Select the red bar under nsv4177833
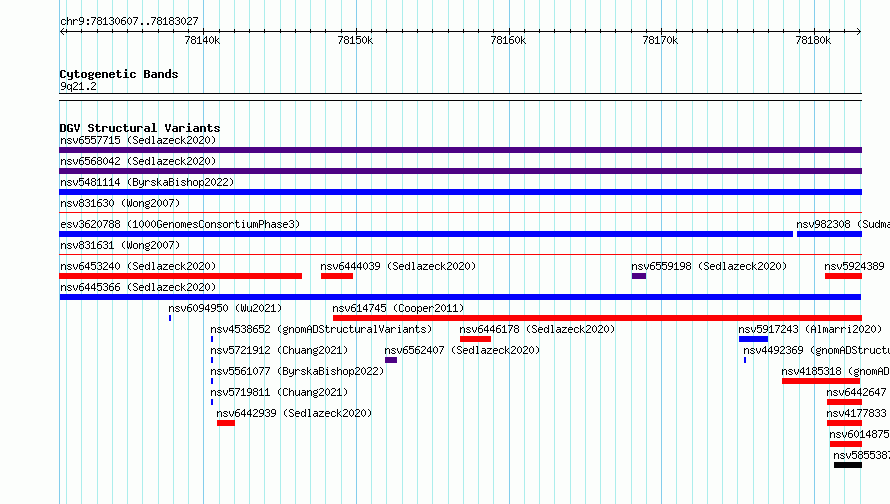 [844, 423]
